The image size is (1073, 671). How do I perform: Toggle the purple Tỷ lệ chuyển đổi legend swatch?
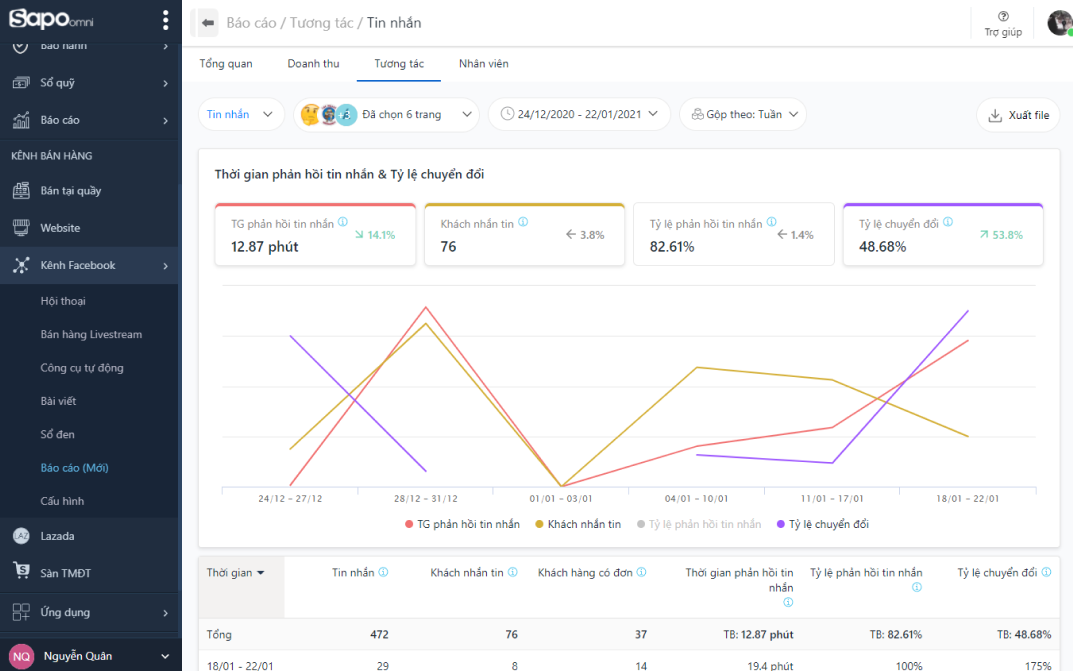coord(781,524)
